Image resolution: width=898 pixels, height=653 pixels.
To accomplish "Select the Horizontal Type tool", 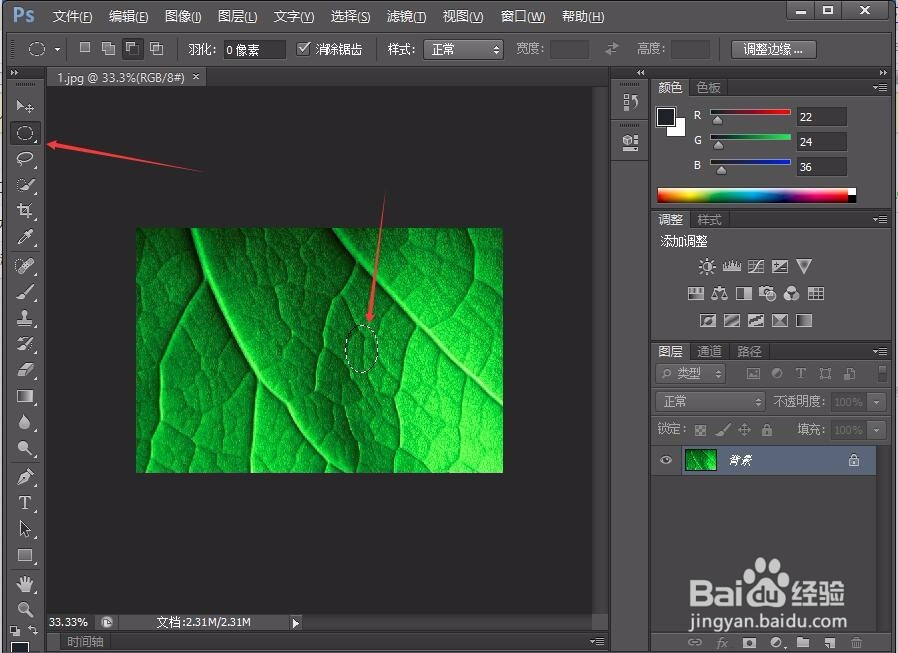I will (25, 503).
